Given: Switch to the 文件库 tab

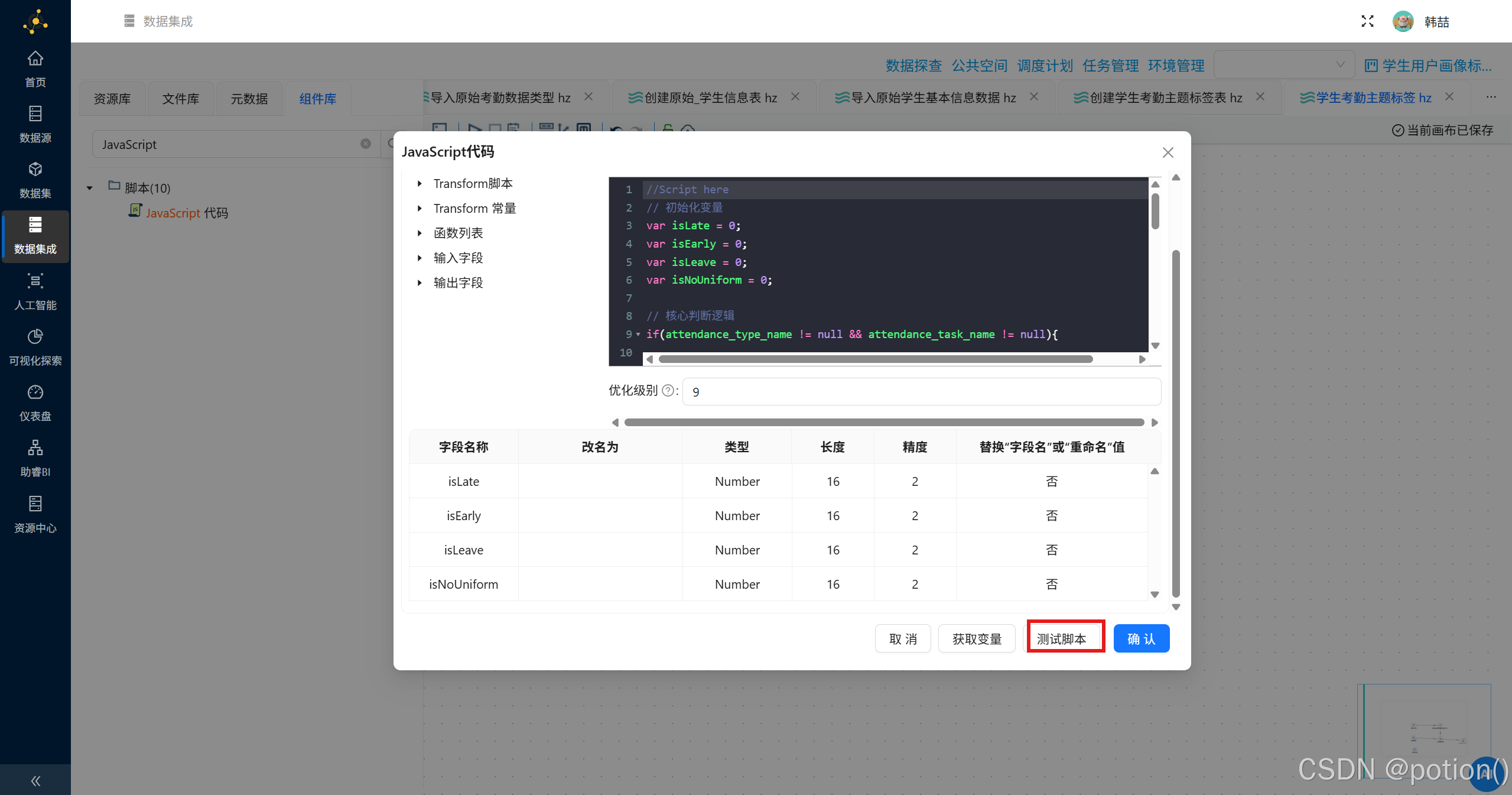Looking at the screenshot, I should [x=181, y=98].
